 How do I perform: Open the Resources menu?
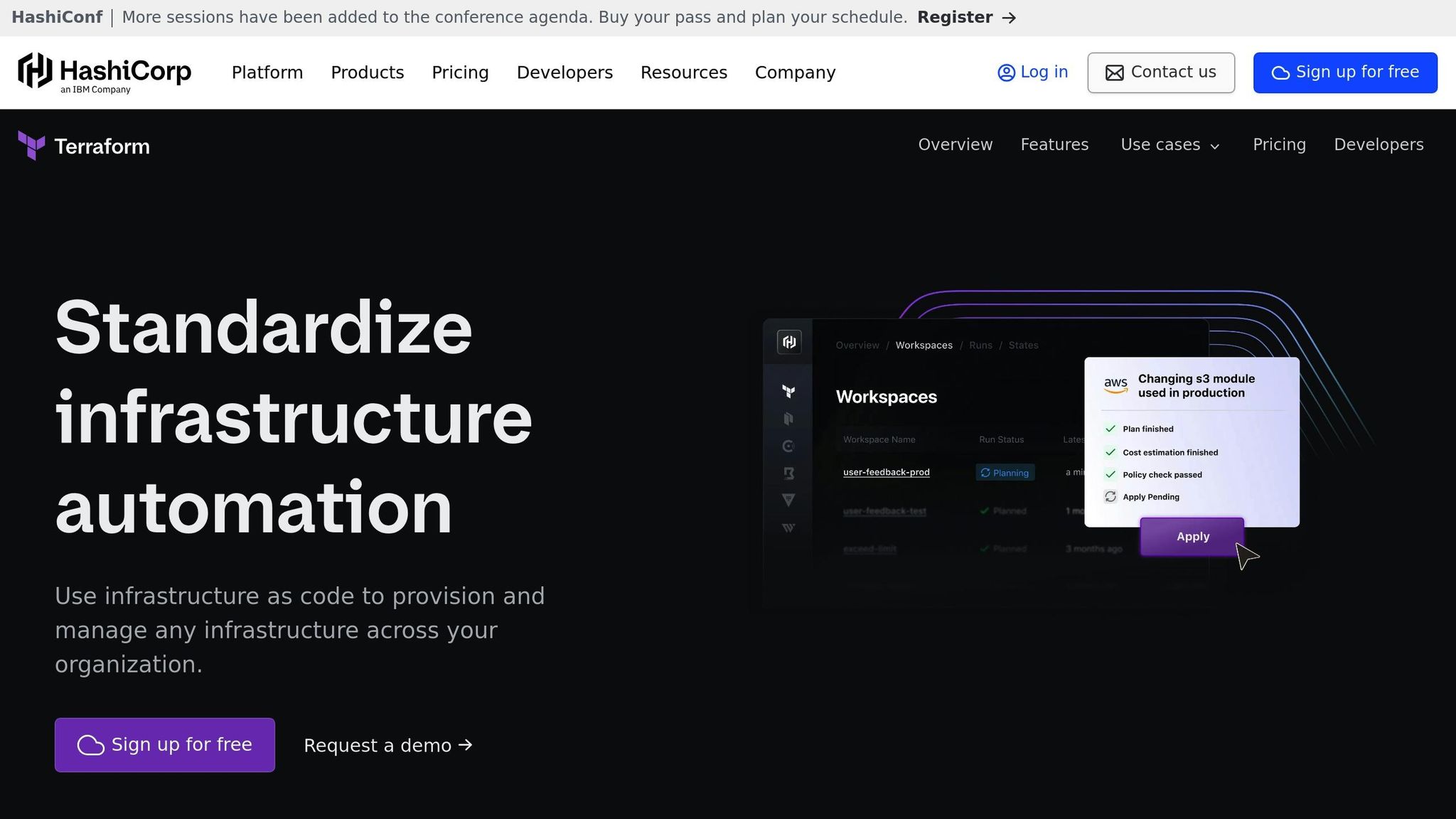pos(684,73)
